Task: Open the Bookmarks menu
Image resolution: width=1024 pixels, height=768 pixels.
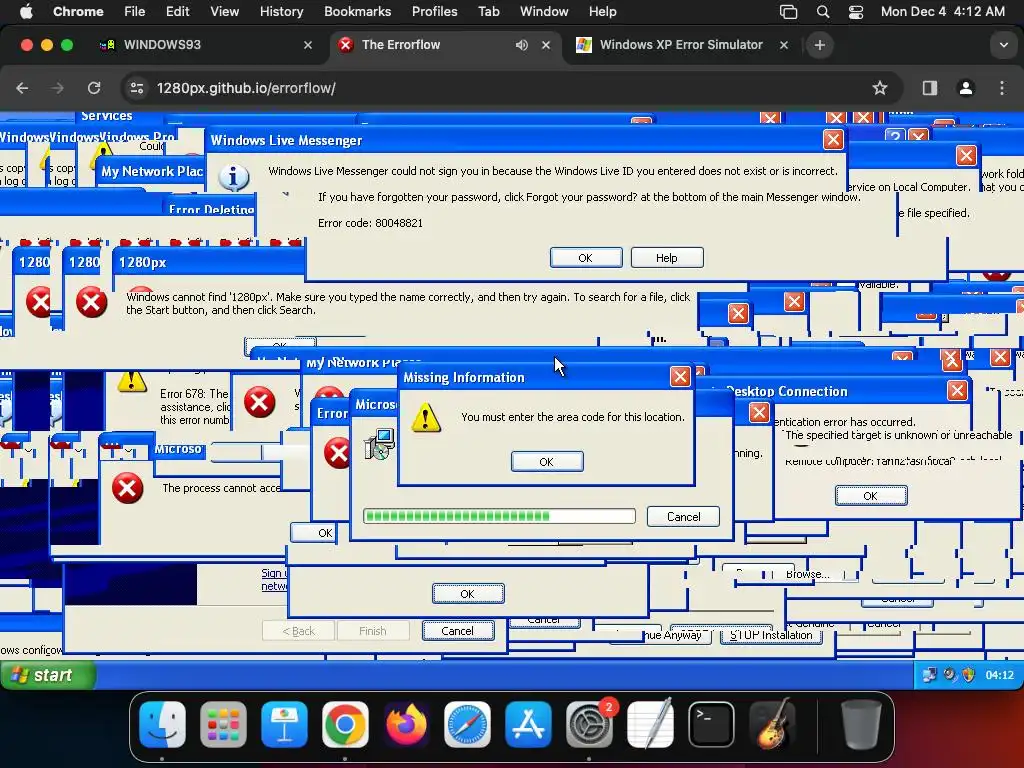Action: point(357,12)
